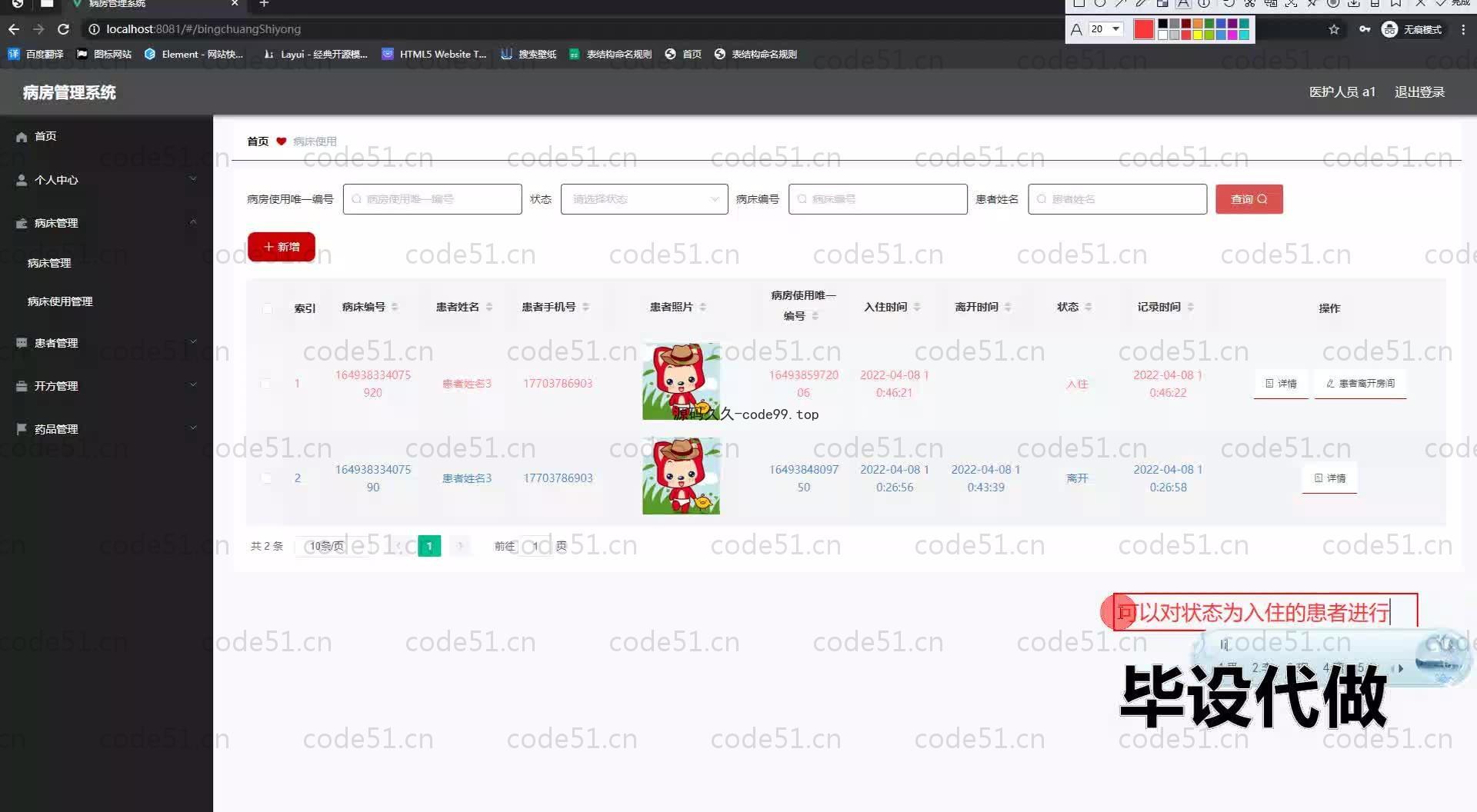Check the checkbox for row 1

266,384
